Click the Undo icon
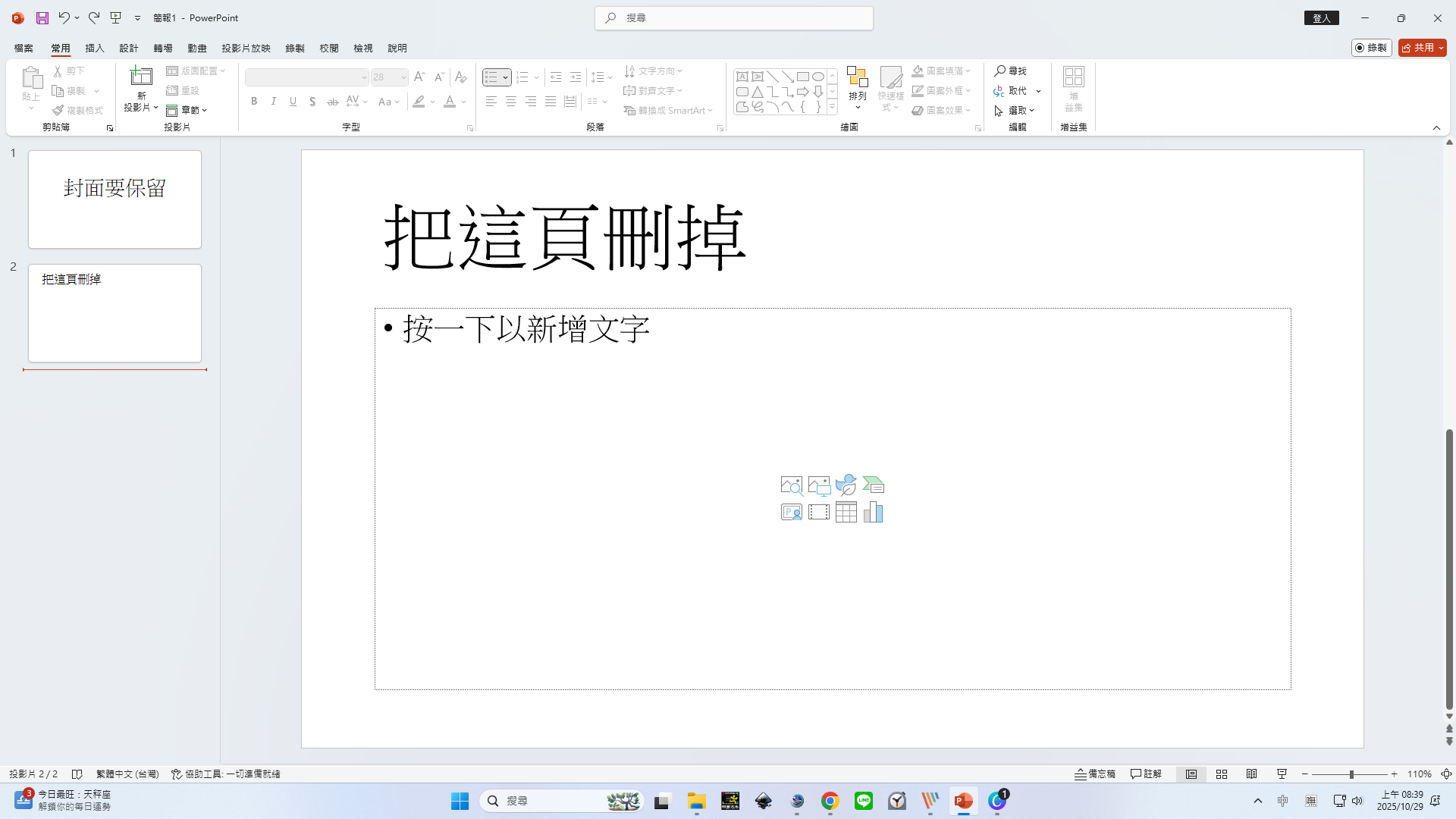 64,17
